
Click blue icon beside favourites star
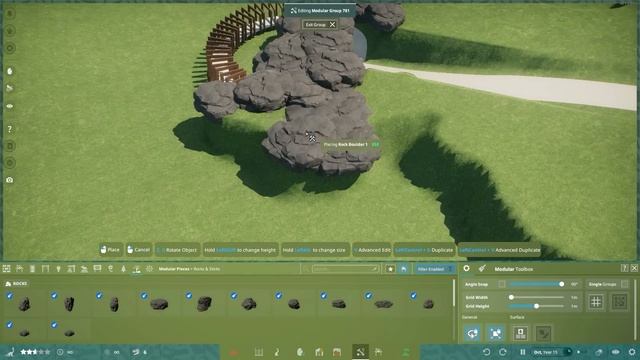403,269
